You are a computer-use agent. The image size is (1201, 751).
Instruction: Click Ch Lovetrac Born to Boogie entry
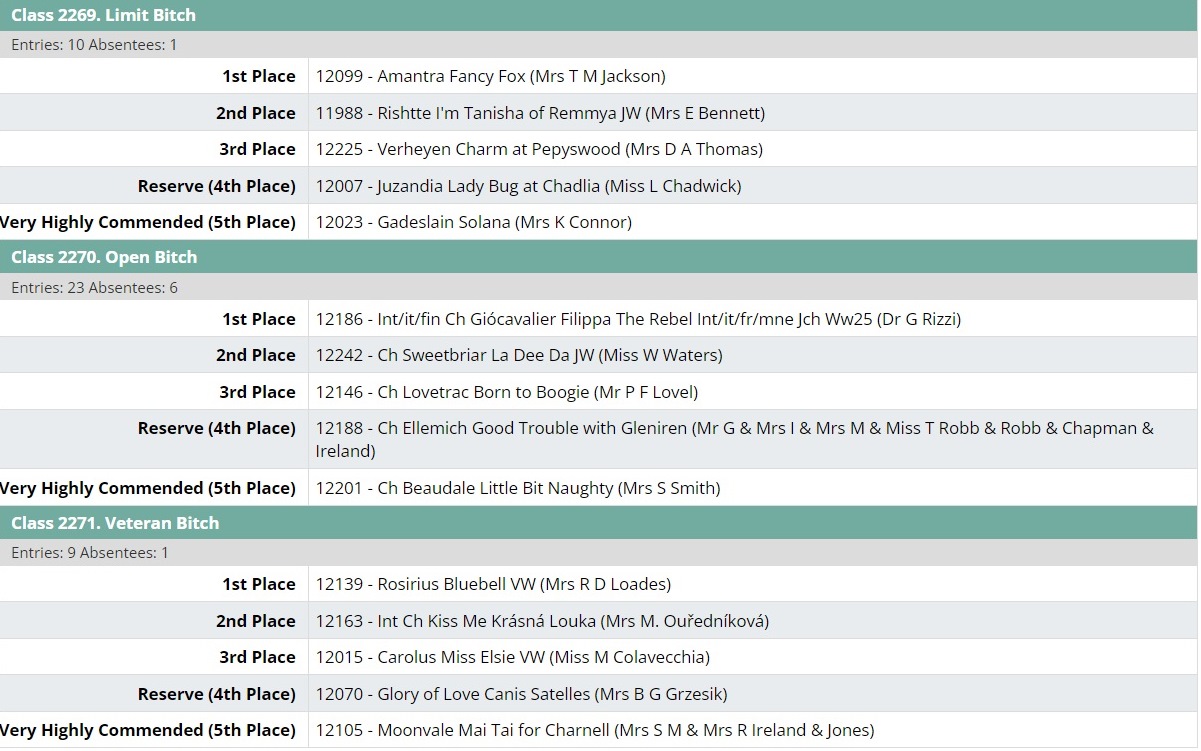[x=506, y=392]
